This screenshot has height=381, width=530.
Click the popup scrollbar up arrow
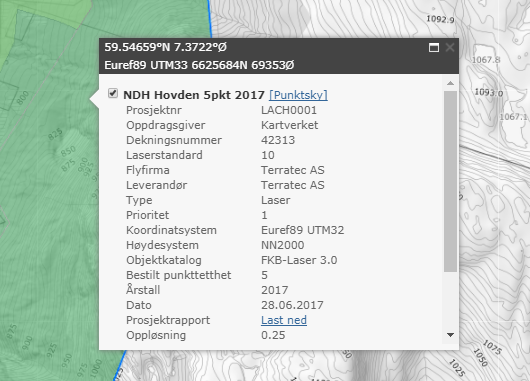pyautogui.click(x=450, y=83)
